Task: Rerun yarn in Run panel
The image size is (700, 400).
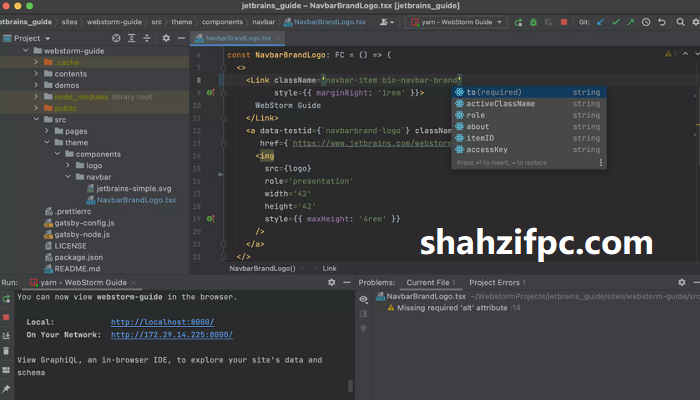Action: [x=6, y=299]
